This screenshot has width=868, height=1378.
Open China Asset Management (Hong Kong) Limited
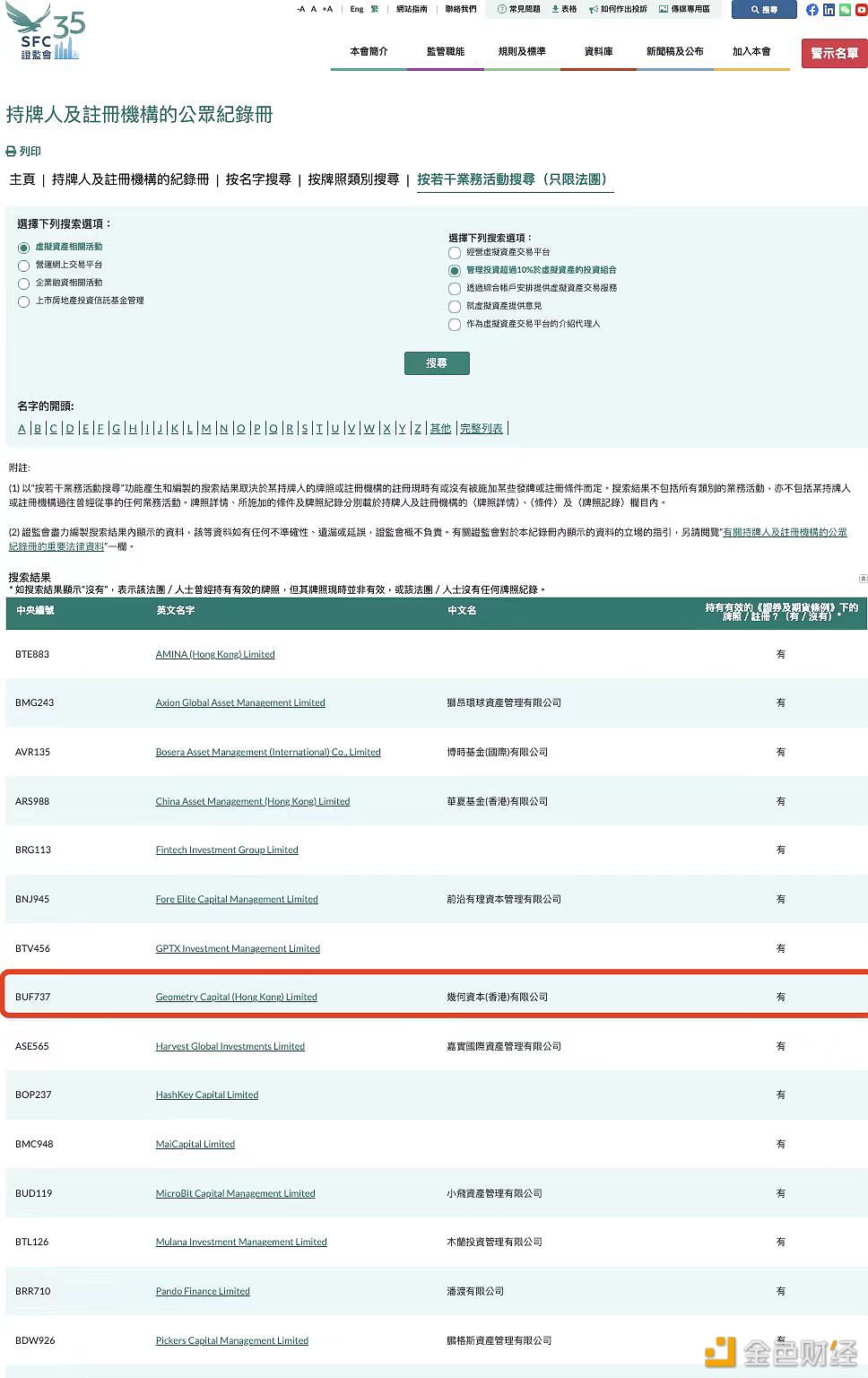pyautogui.click(x=253, y=802)
